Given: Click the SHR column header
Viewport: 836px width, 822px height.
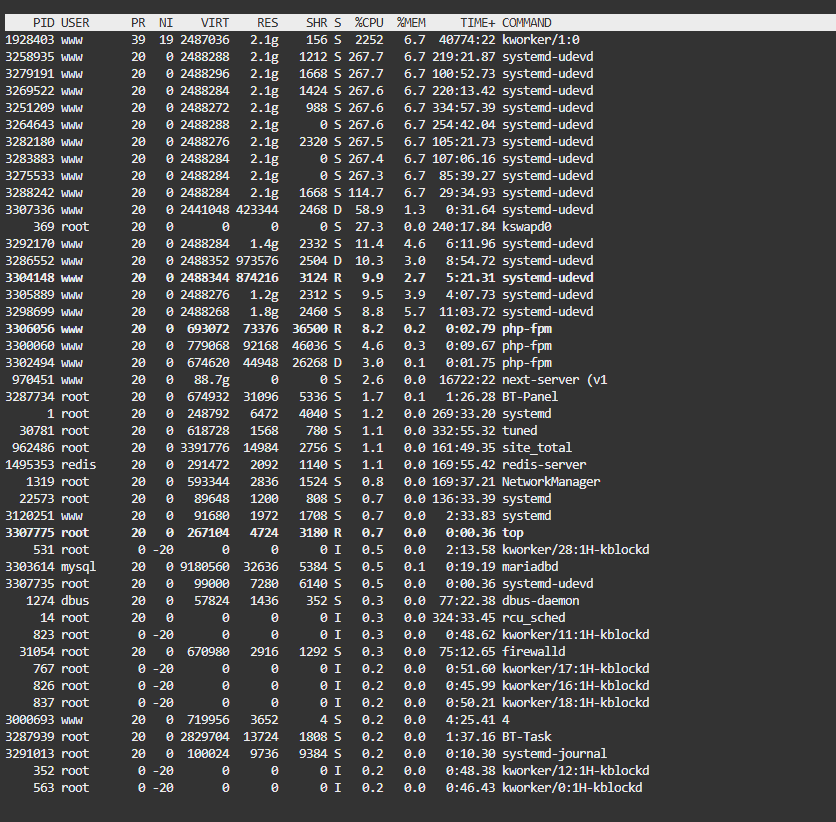Looking at the screenshot, I should (317, 23).
